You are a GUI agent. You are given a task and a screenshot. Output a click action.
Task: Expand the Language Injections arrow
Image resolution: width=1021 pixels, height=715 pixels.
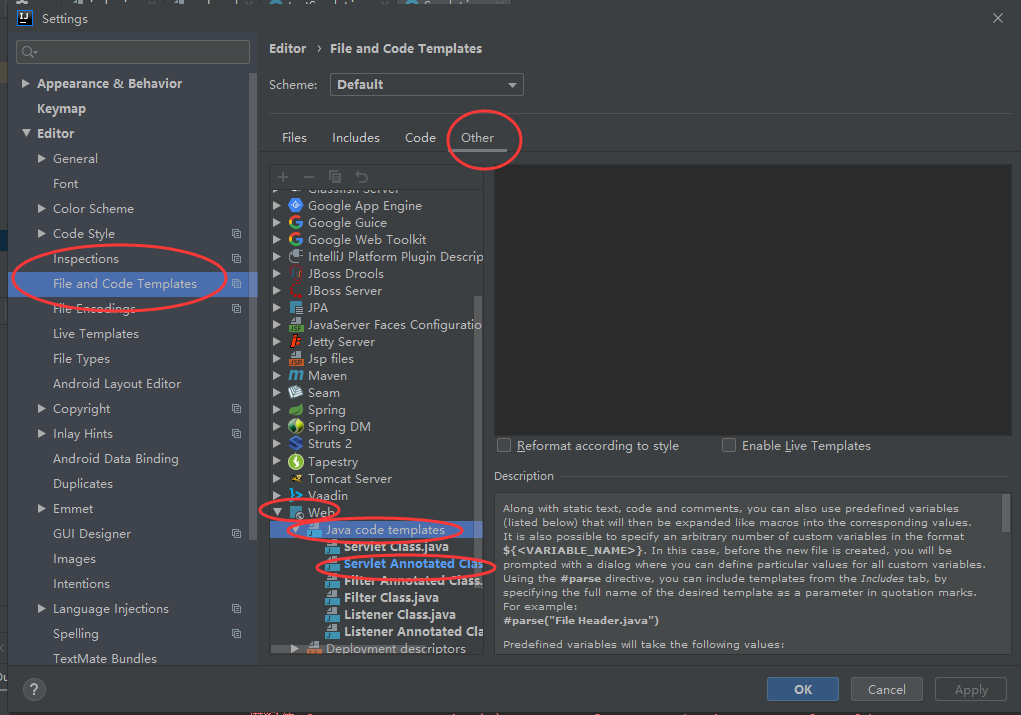(x=42, y=608)
